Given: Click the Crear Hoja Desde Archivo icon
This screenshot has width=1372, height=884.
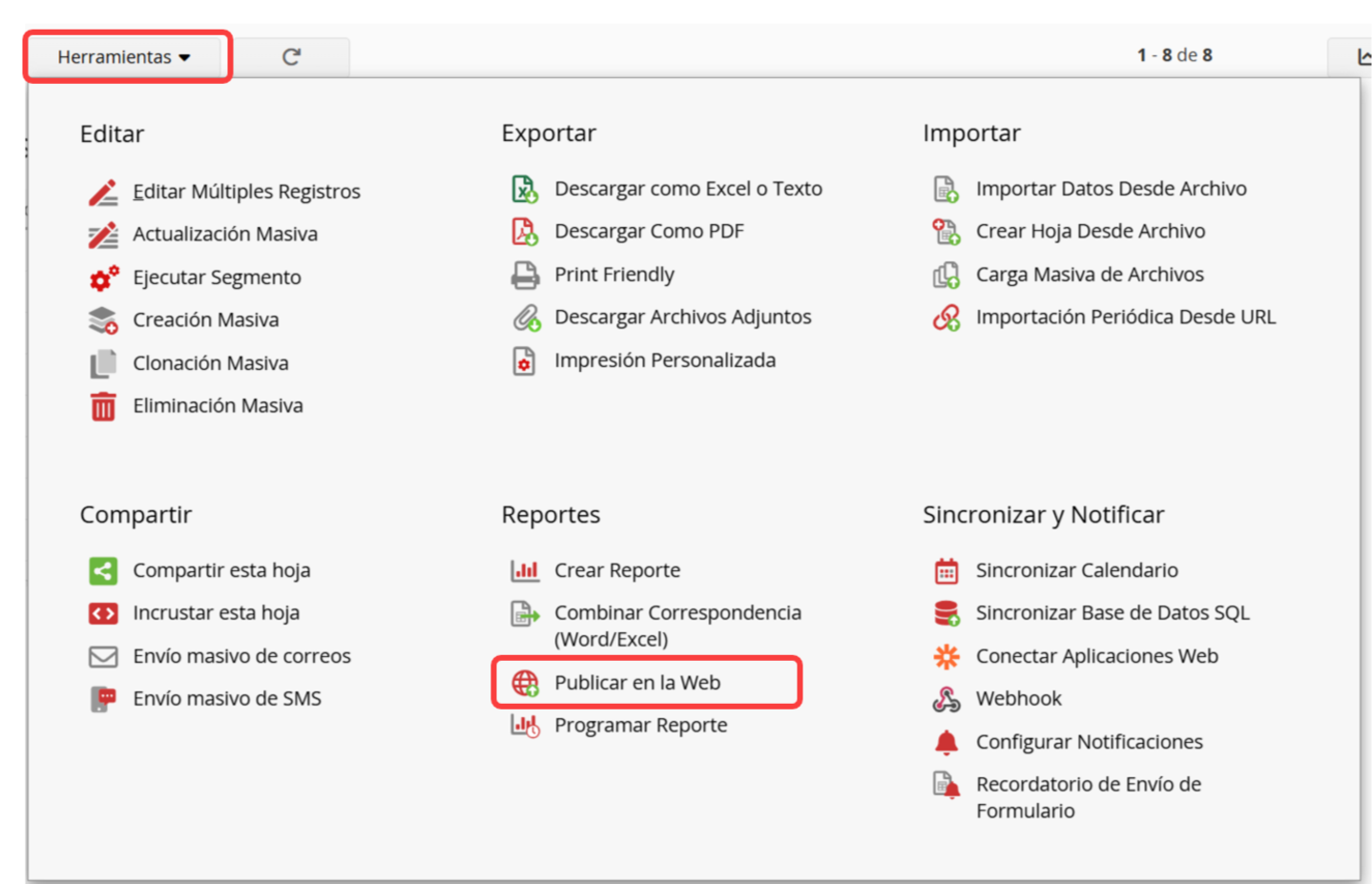Looking at the screenshot, I should [946, 232].
